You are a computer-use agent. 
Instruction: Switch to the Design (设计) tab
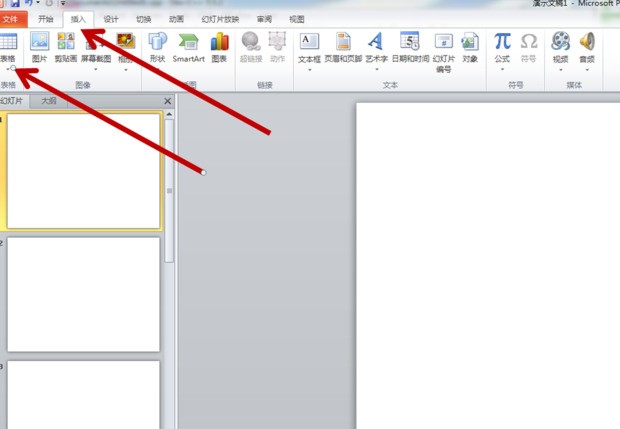point(111,19)
